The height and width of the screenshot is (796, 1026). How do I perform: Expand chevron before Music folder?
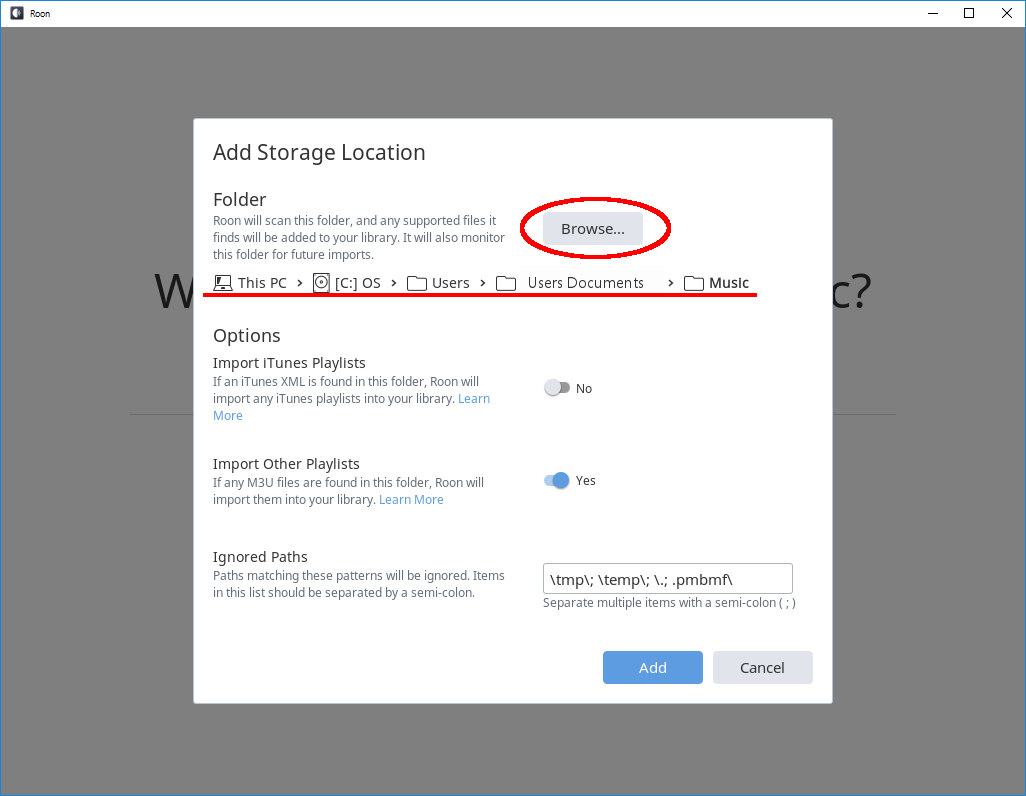click(671, 283)
